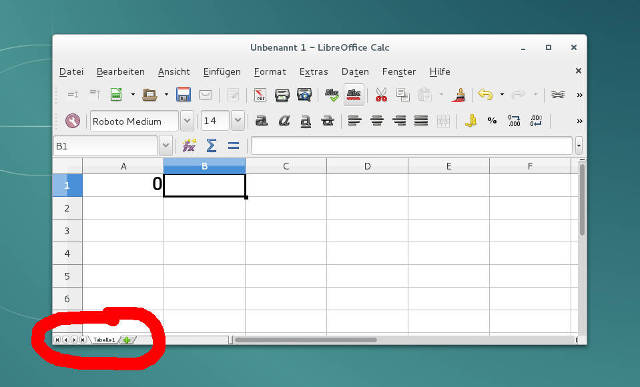Screen dimensions: 640x387
Task: Click the formula input line
Action: (412, 146)
